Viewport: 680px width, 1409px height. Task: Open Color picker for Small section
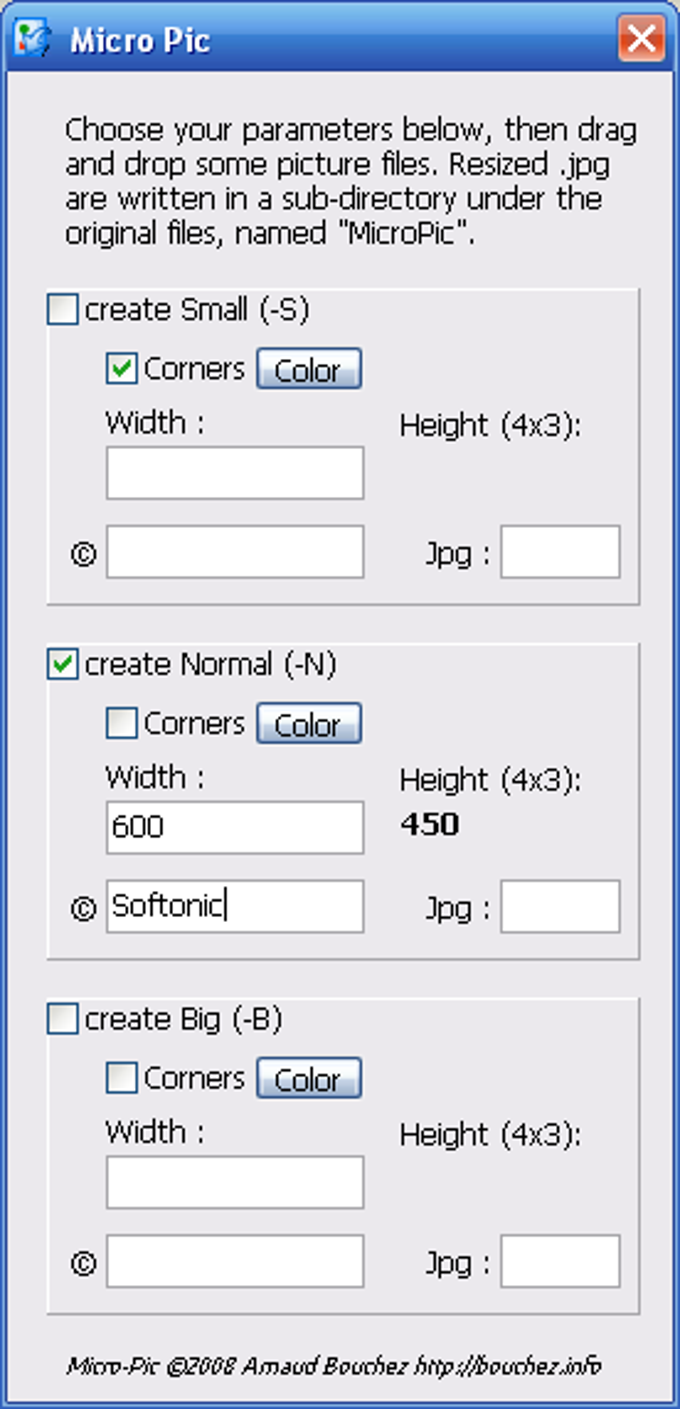pyautogui.click(x=308, y=369)
